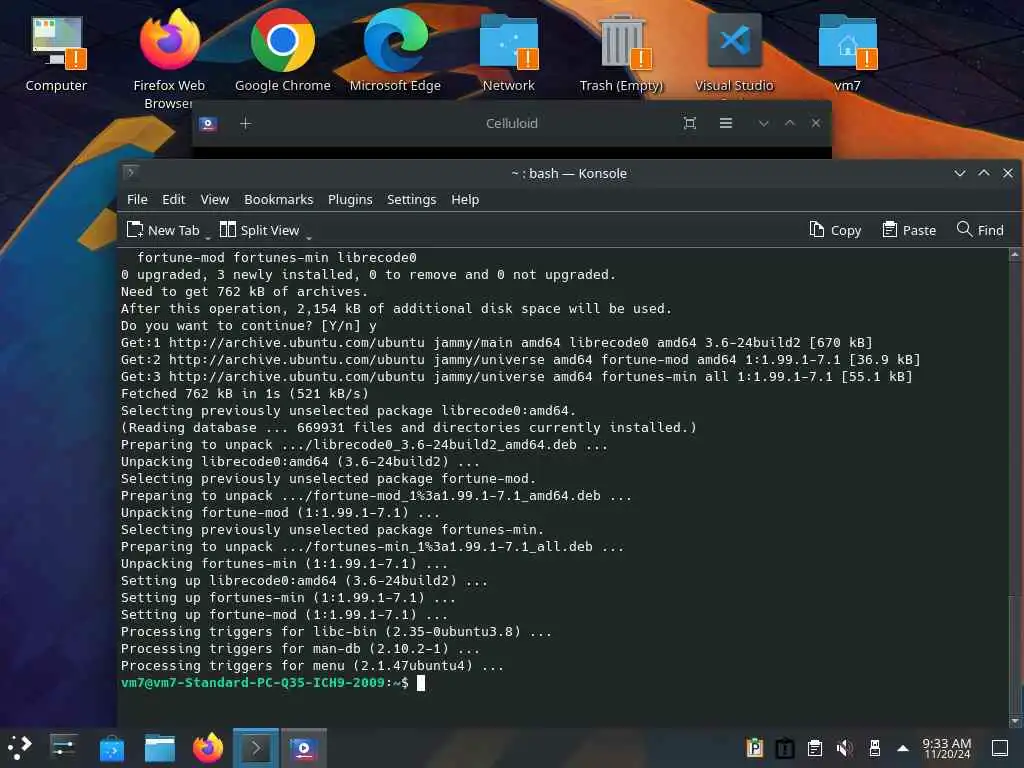
Task: Click Split View button in Konsole
Action: pyautogui.click(x=260, y=230)
